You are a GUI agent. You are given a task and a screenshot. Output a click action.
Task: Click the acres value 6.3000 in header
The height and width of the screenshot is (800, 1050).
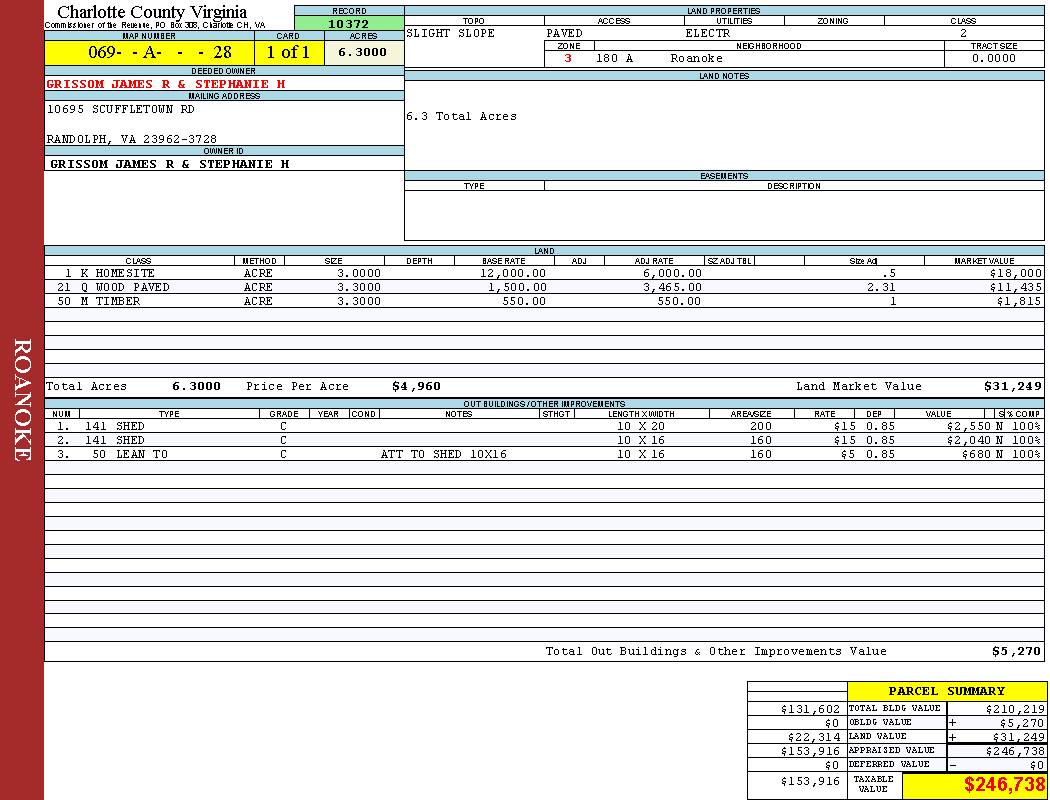(x=362, y=53)
